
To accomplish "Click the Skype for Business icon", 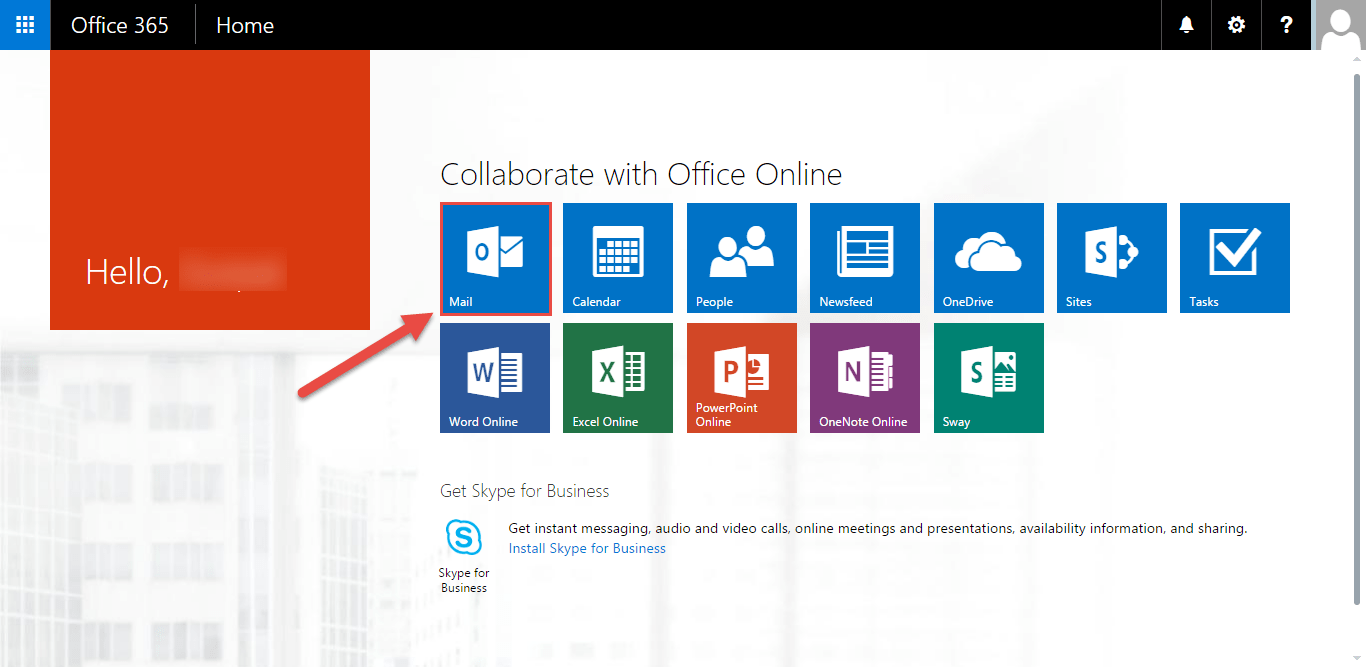I will pyautogui.click(x=464, y=538).
